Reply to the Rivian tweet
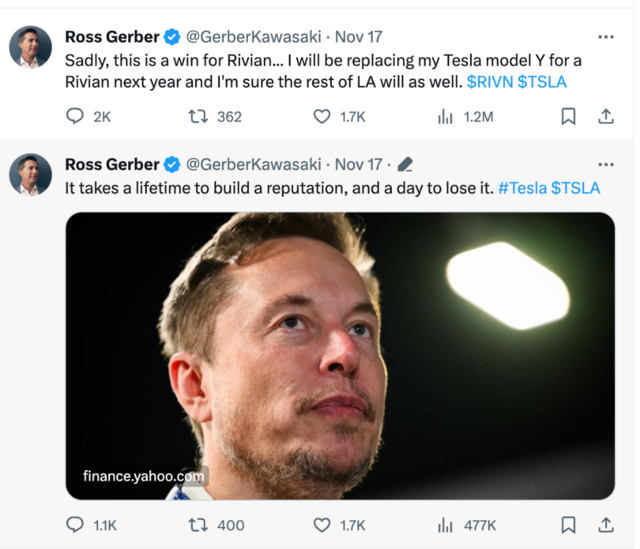 (75, 116)
